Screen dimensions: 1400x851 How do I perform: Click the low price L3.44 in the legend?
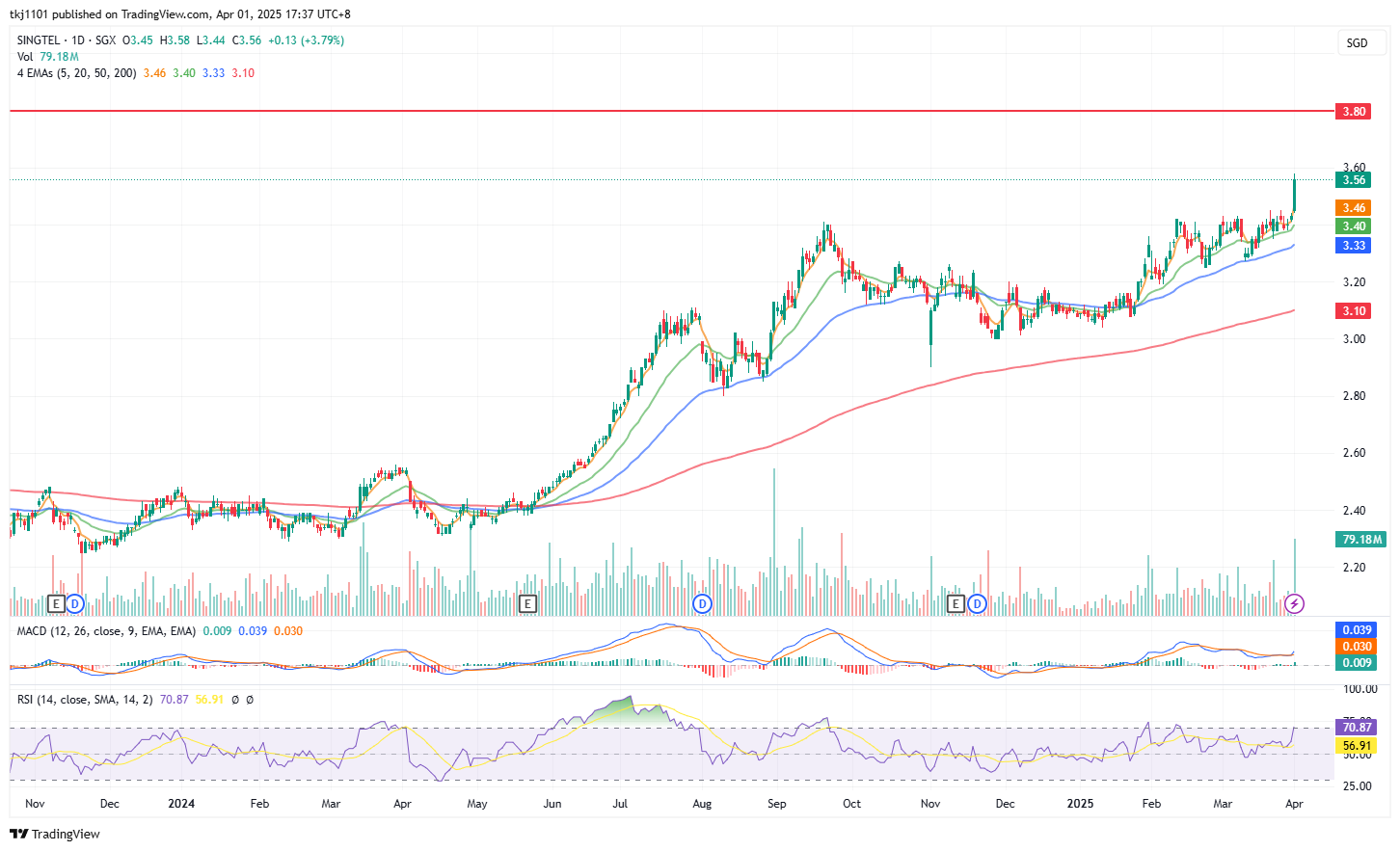pyautogui.click(x=210, y=40)
